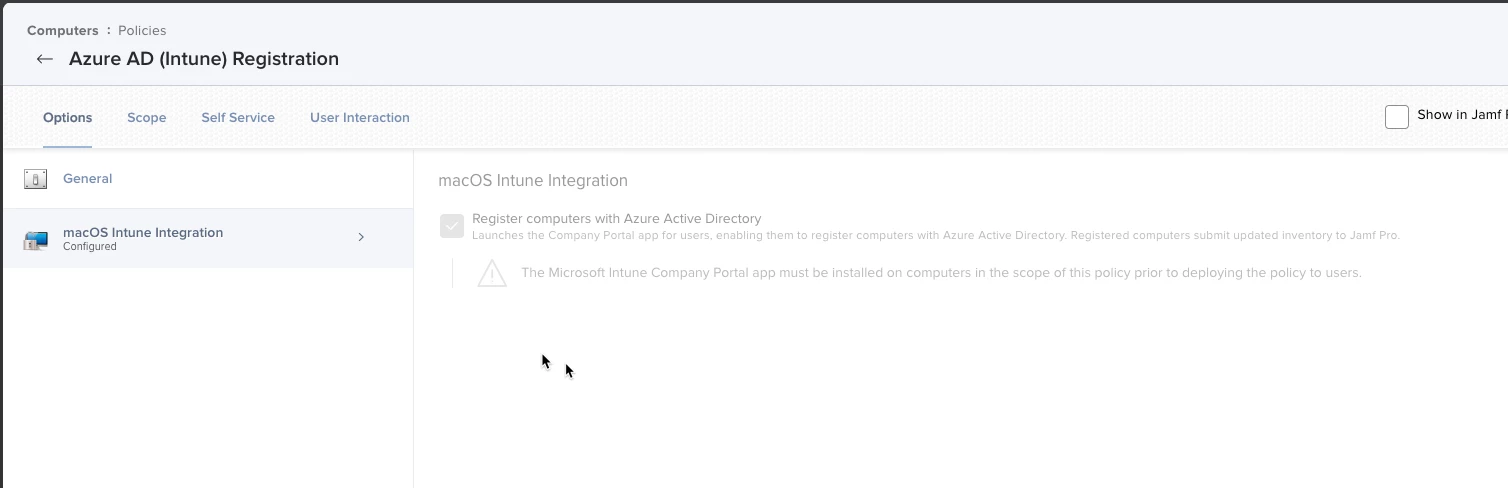Toggle Register computers with Azure Active Directory checkbox
1508x488 pixels.
[x=452, y=226]
